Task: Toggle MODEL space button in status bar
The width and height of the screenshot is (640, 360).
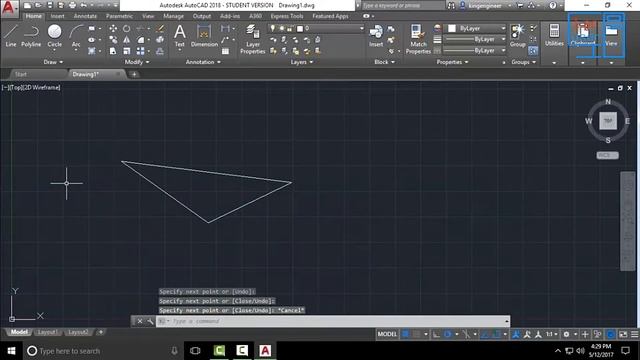Action: coord(387,334)
